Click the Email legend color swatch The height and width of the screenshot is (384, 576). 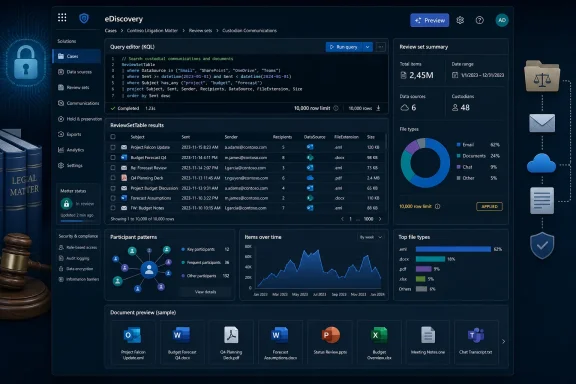(x=458, y=144)
